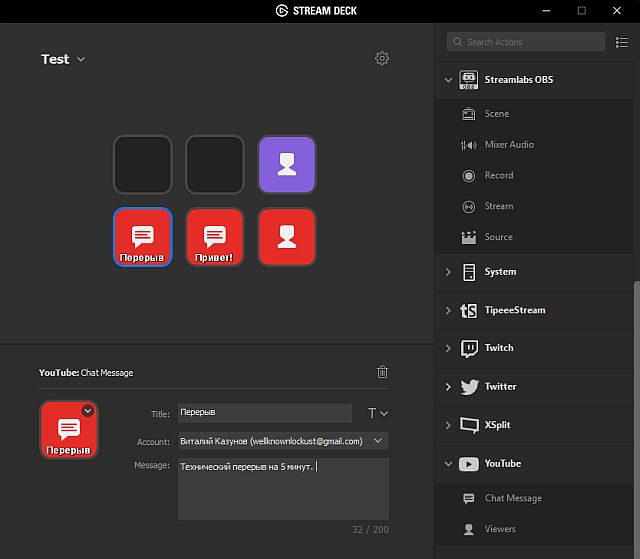Delete the action with trash icon
The width and height of the screenshot is (640, 559).
coord(382,372)
